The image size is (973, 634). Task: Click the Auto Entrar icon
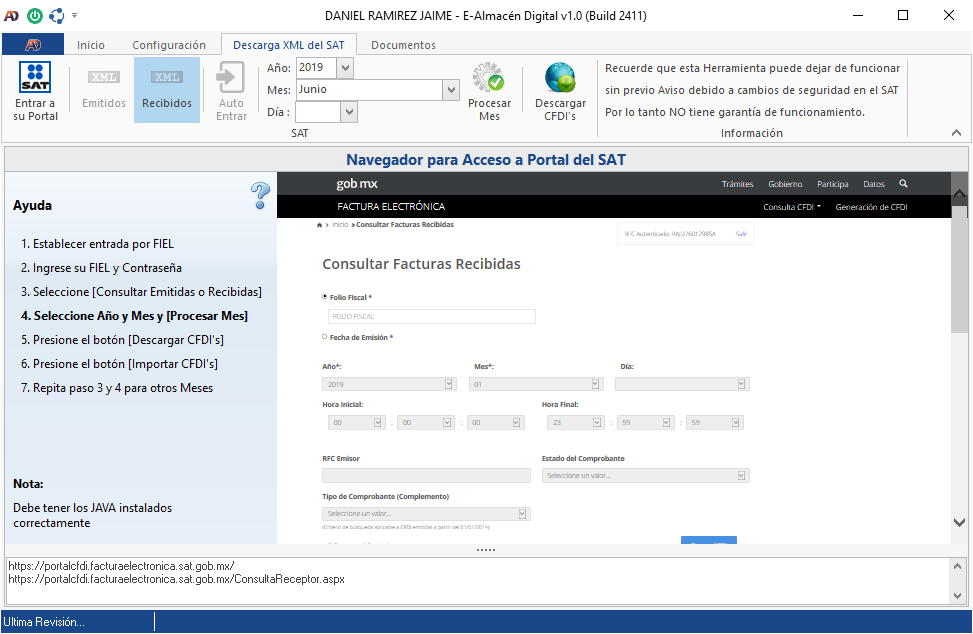[231, 78]
